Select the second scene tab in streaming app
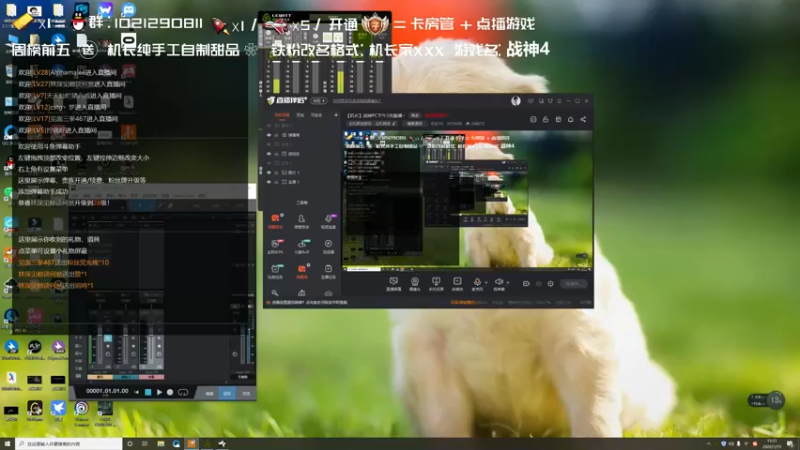Image resolution: width=800 pixels, height=450 pixels. coord(301,115)
